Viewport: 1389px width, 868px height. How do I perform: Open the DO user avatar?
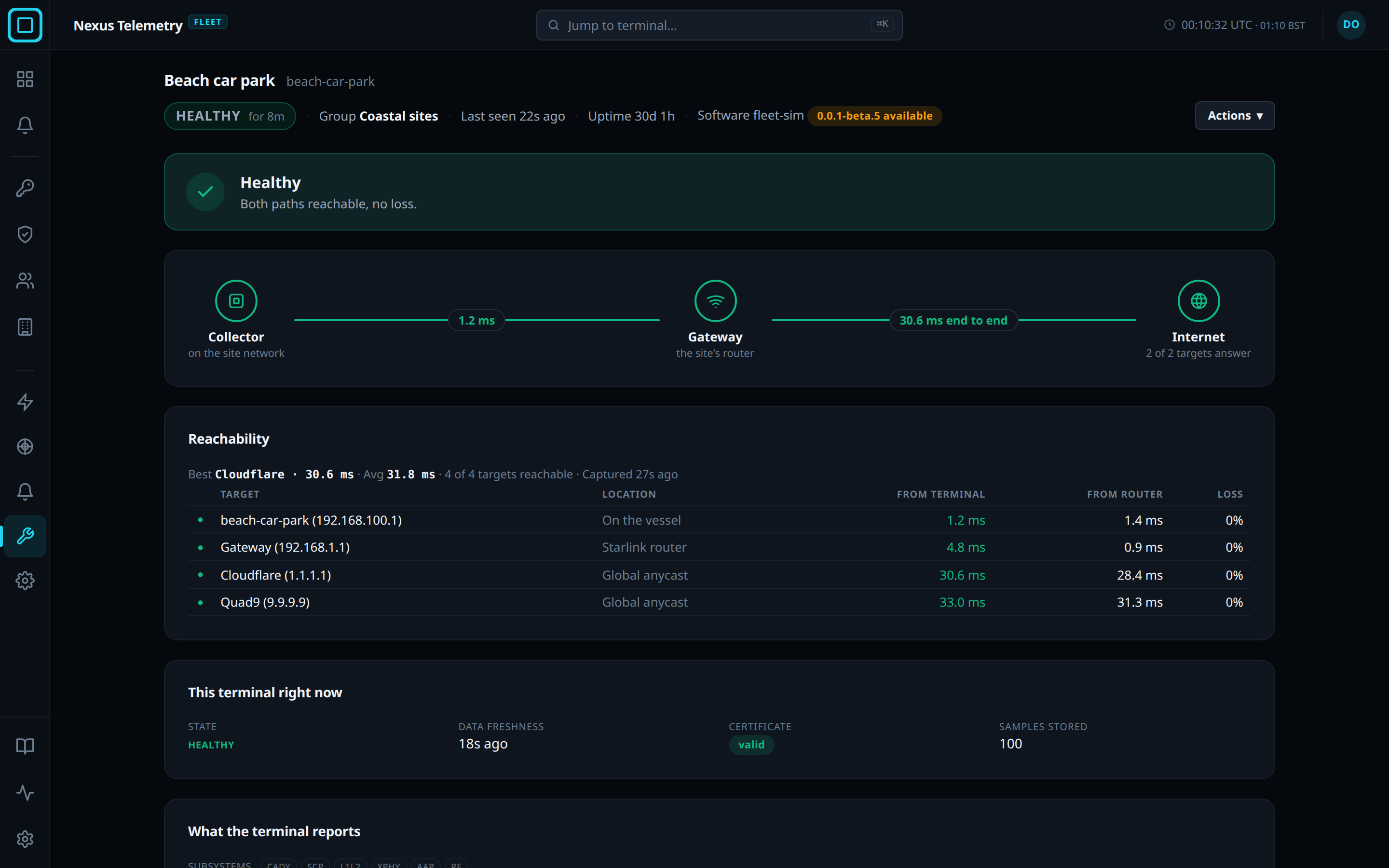pyautogui.click(x=1351, y=25)
